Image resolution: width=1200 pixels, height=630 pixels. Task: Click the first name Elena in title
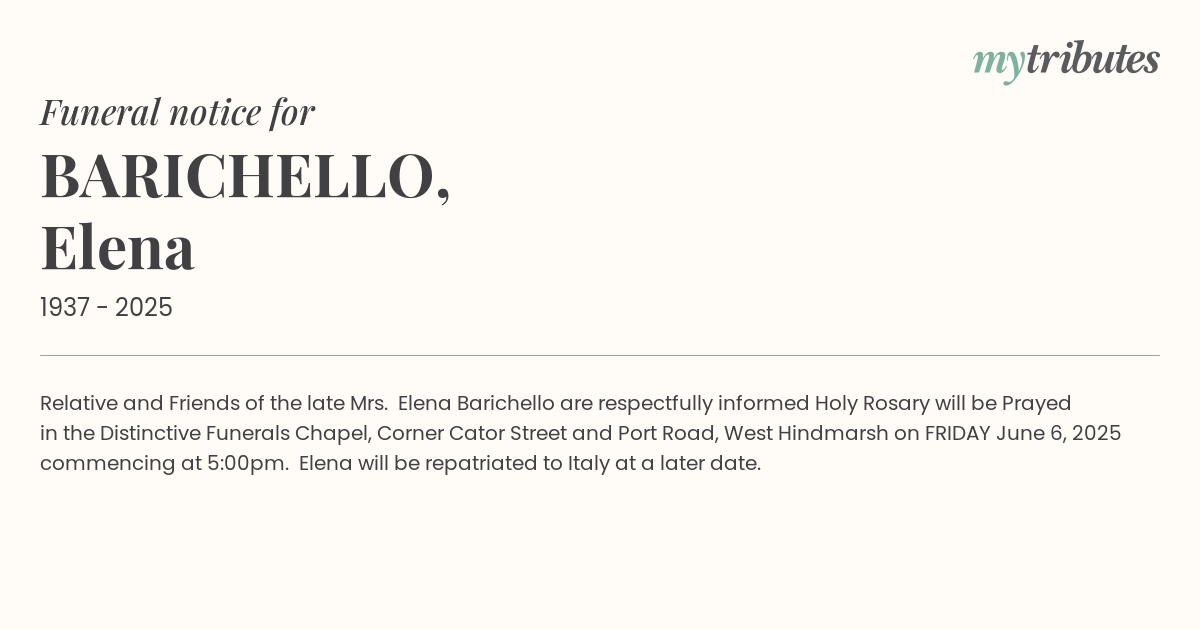[117, 247]
